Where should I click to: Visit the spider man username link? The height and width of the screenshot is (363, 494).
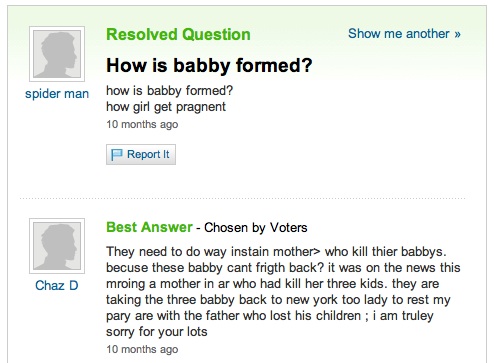[x=57, y=94]
